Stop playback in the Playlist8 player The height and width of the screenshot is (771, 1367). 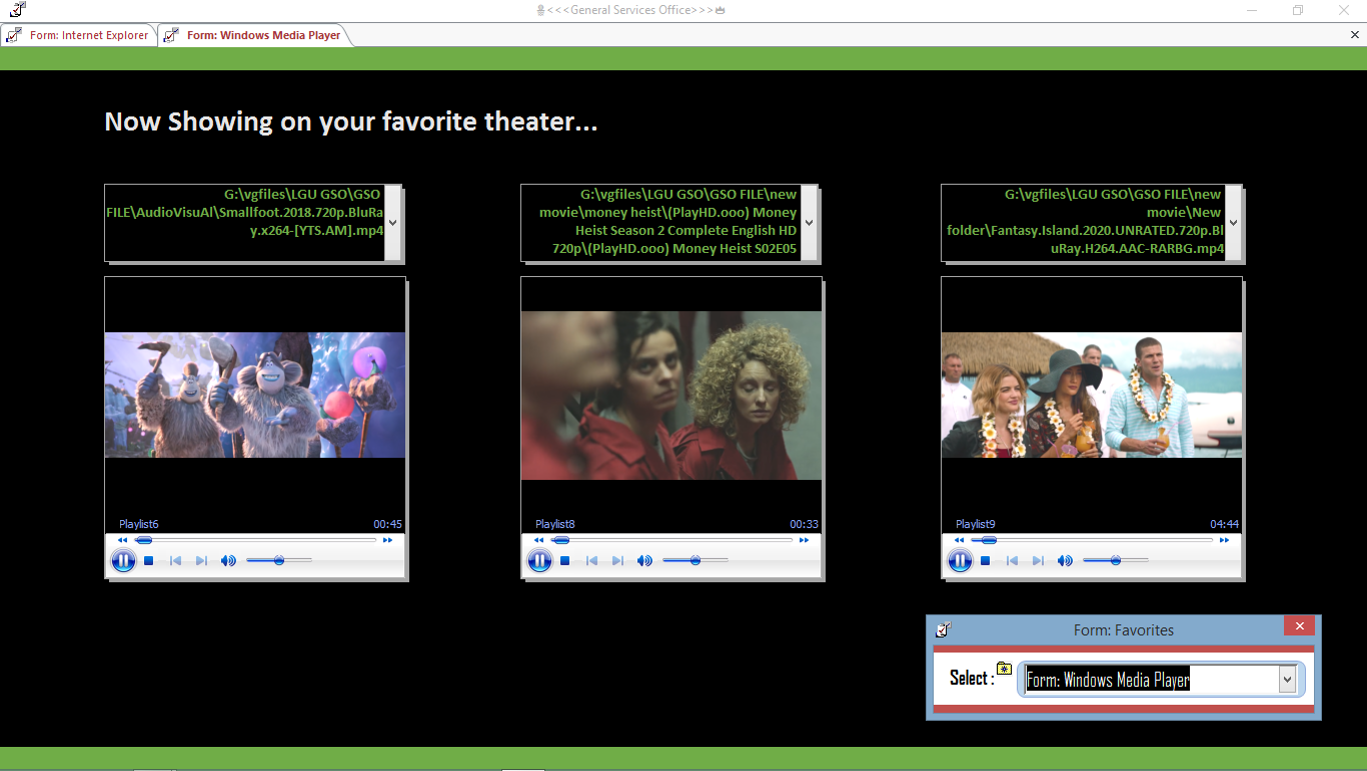565,561
